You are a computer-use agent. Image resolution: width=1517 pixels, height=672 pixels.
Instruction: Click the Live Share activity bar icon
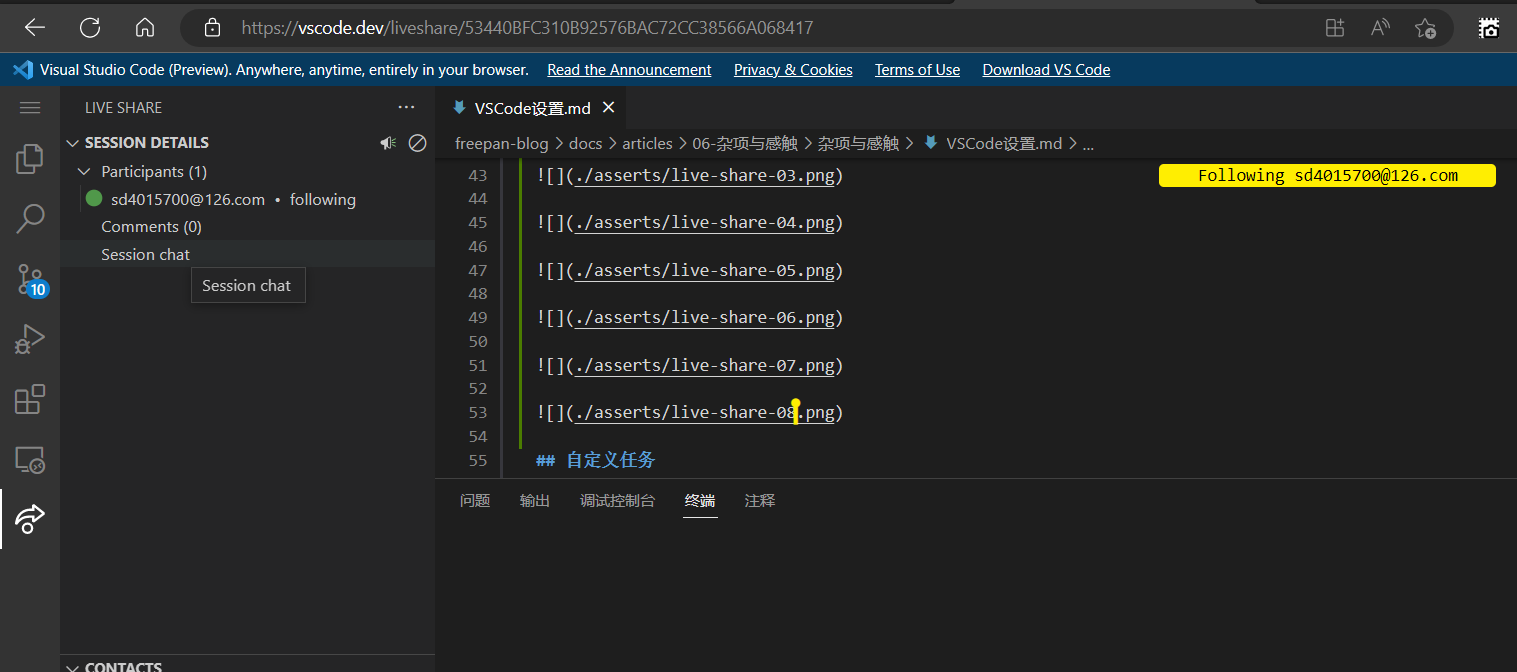30,518
